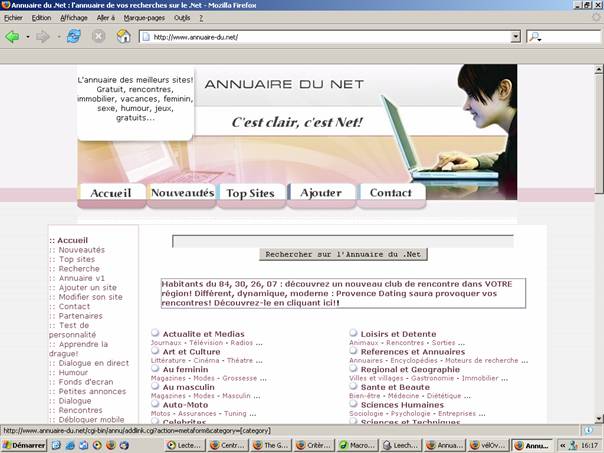Open the search engine selector dropdown
Viewport: 604px width, 453px height.
tap(535, 37)
